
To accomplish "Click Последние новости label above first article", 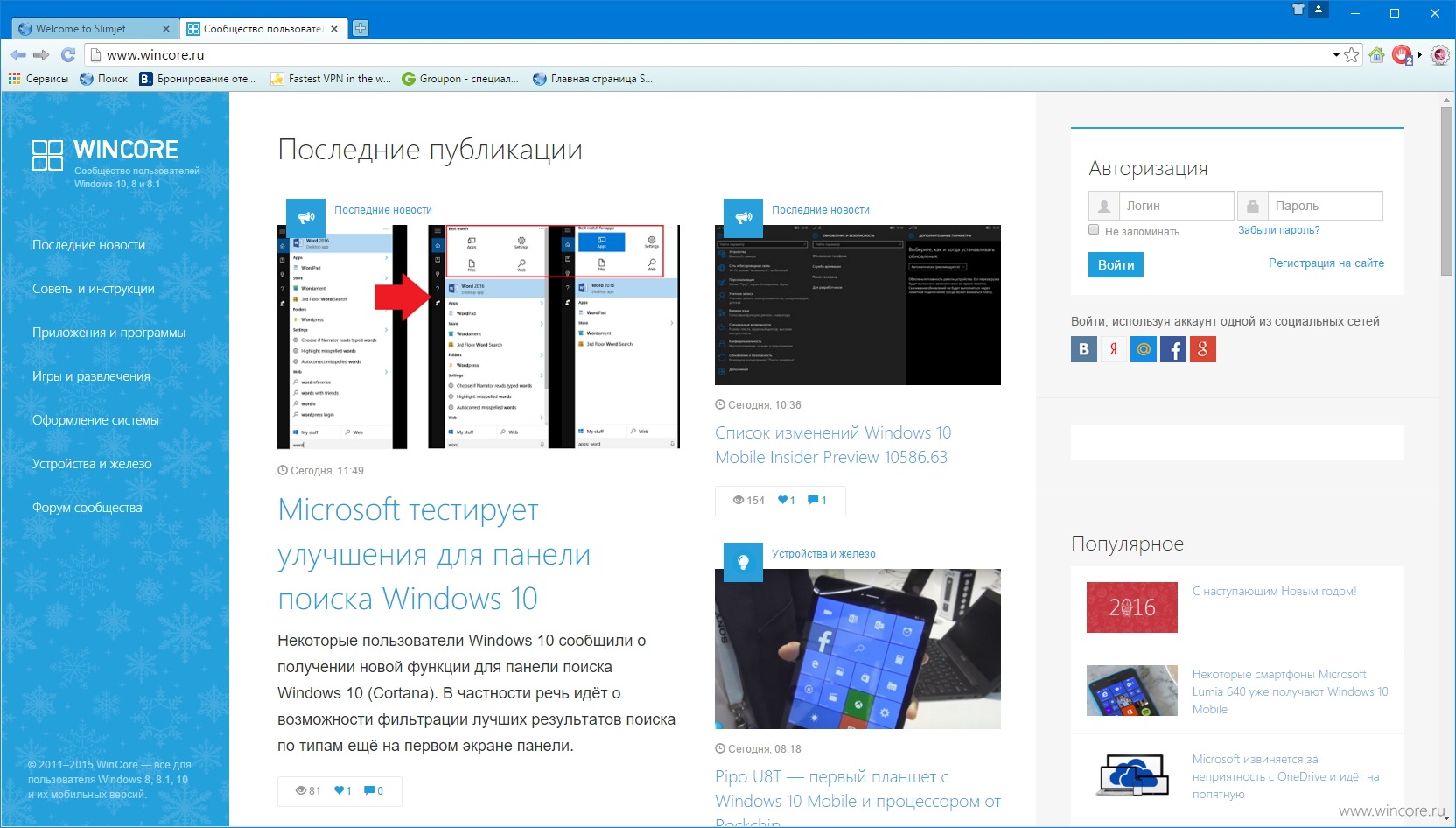I will [383, 210].
